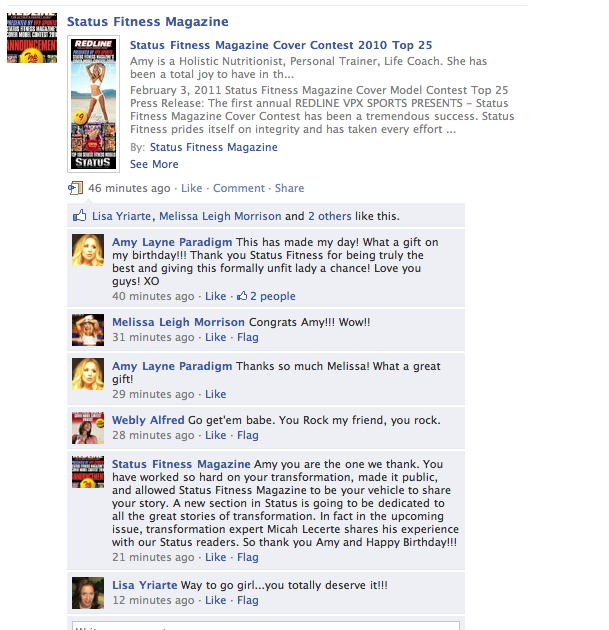Like the Status Fitness Magazine post
Screen dimensions: 609x630
192,188
